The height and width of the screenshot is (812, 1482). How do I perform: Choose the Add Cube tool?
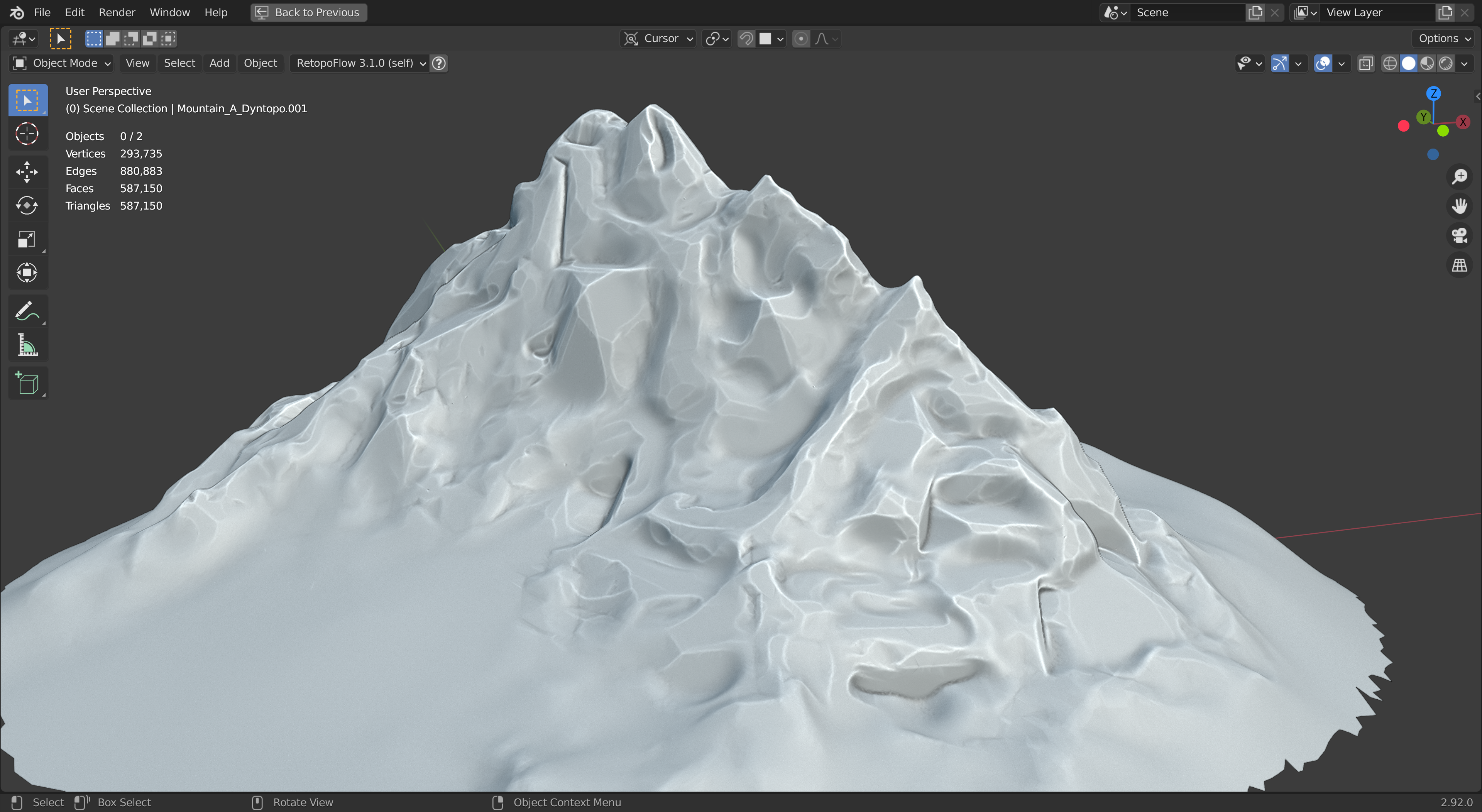pyautogui.click(x=27, y=383)
